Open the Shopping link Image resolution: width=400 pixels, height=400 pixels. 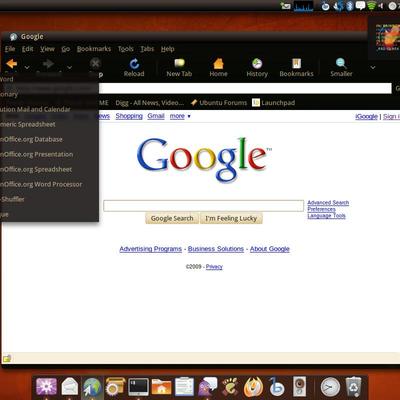tap(129, 116)
